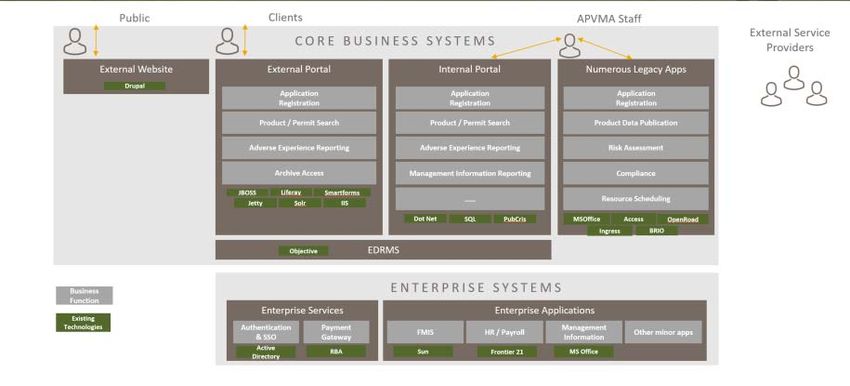Open Management Information Reporting box
Image resolution: width=850 pixels, height=386 pixels.
pyautogui.click(x=470, y=173)
